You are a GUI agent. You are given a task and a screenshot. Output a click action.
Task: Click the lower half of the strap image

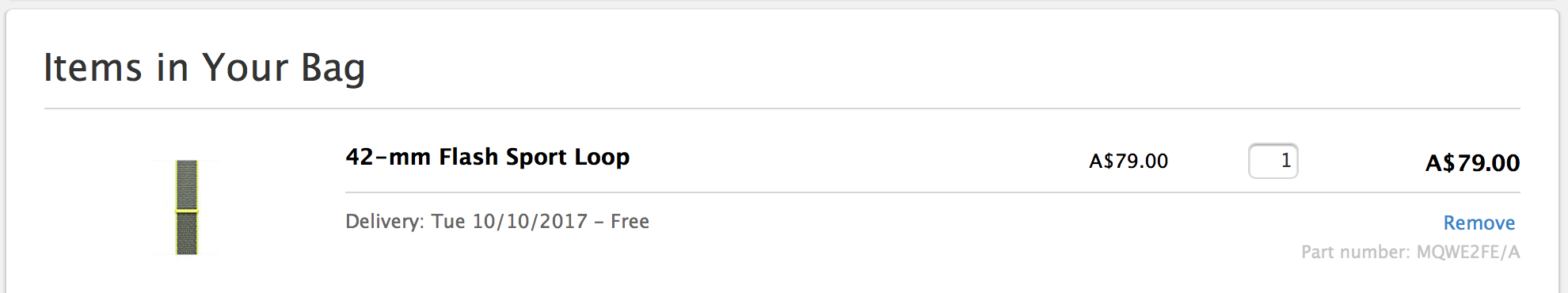187,234
